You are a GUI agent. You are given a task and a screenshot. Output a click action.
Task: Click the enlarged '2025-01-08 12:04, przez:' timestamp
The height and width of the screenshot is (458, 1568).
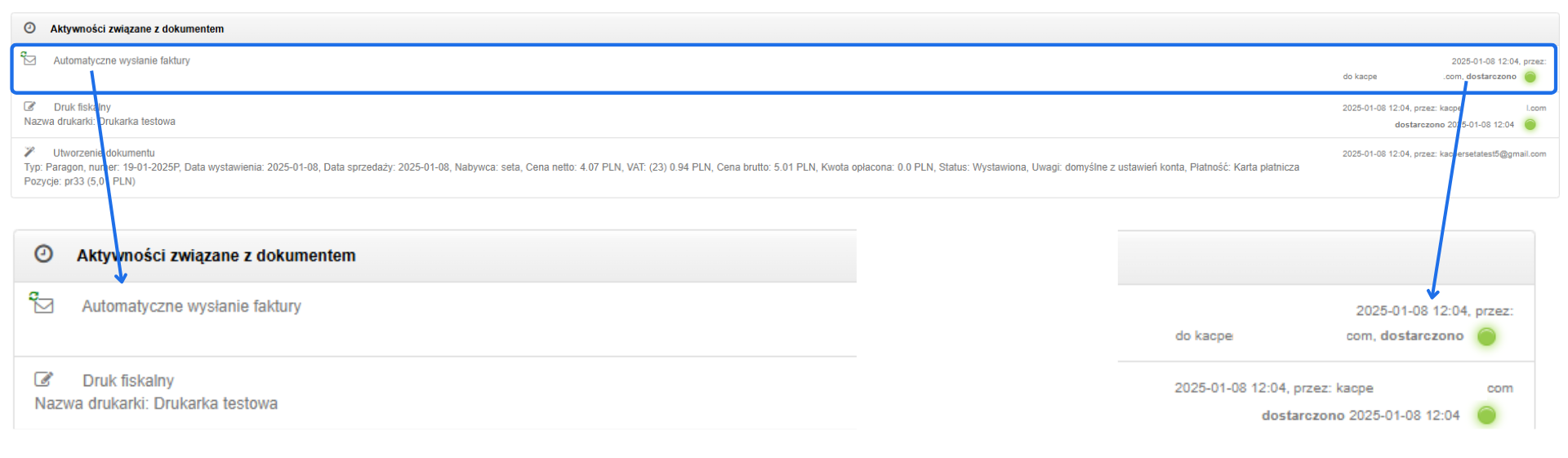pos(1434,311)
